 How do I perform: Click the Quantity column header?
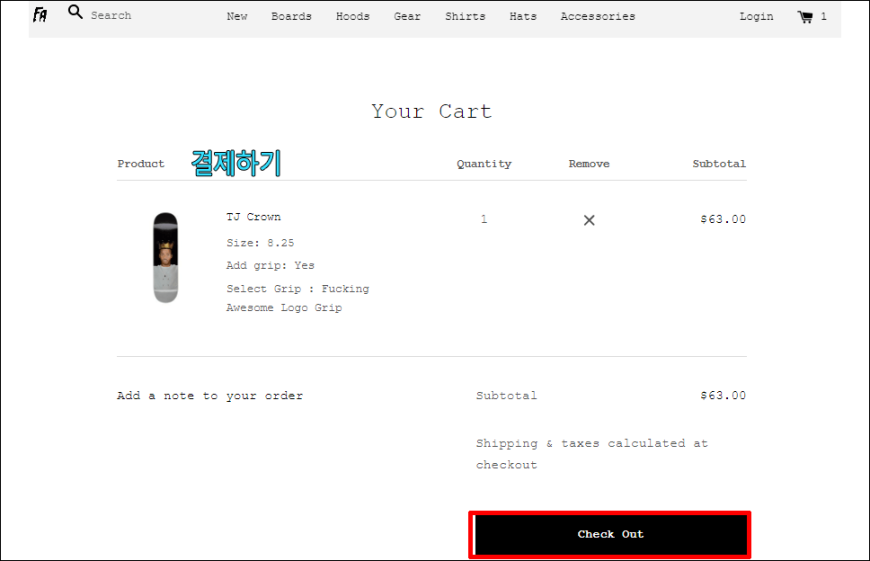pos(484,164)
